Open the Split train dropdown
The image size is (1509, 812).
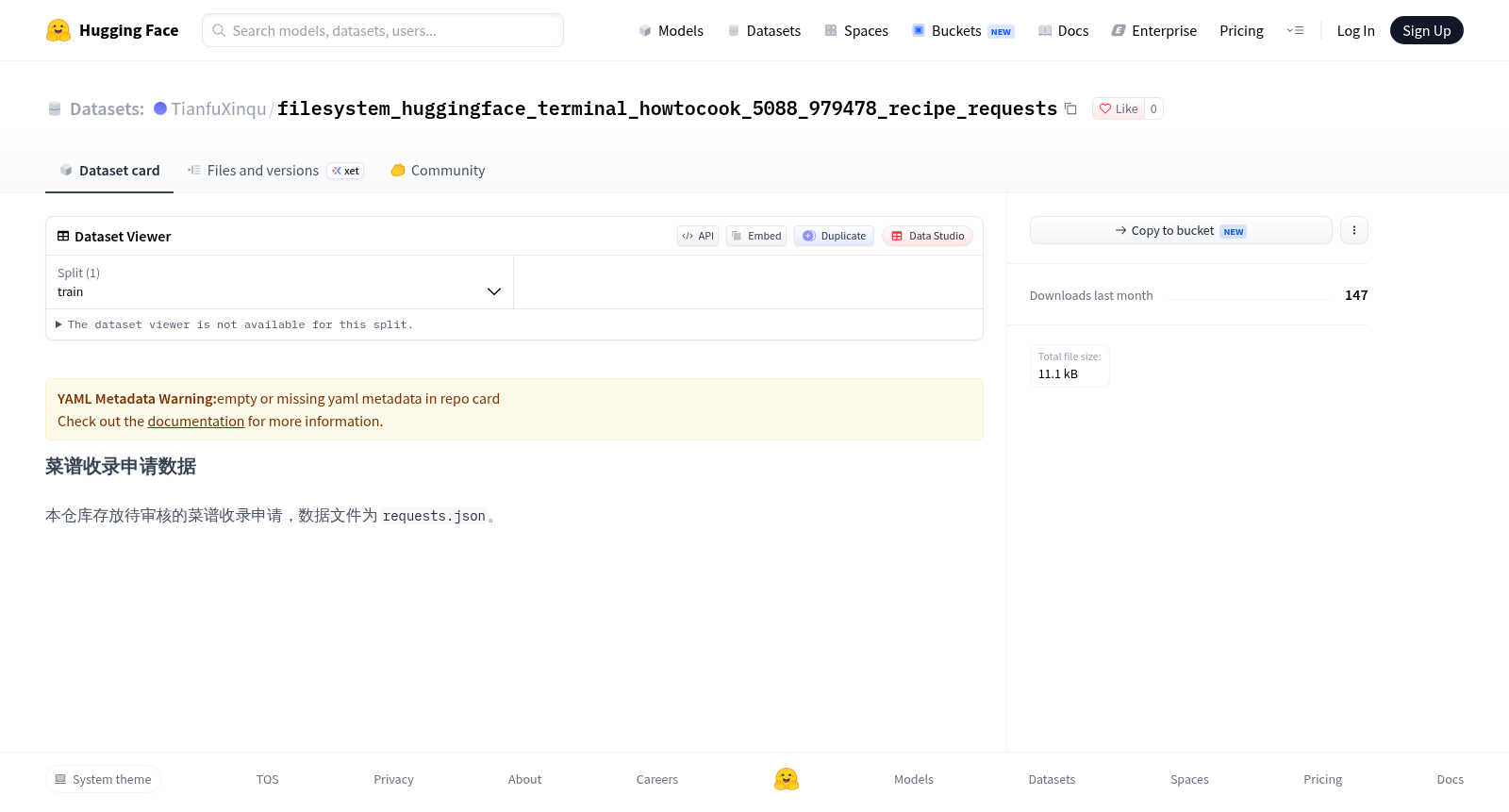279,282
